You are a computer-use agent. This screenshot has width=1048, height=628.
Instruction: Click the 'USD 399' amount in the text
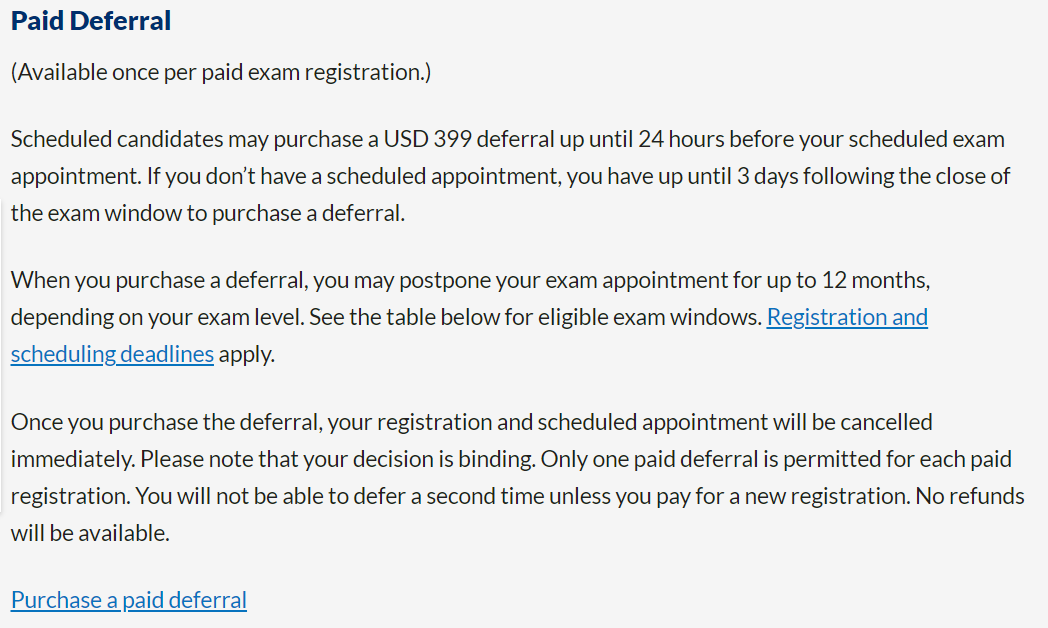(x=428, y=139)
